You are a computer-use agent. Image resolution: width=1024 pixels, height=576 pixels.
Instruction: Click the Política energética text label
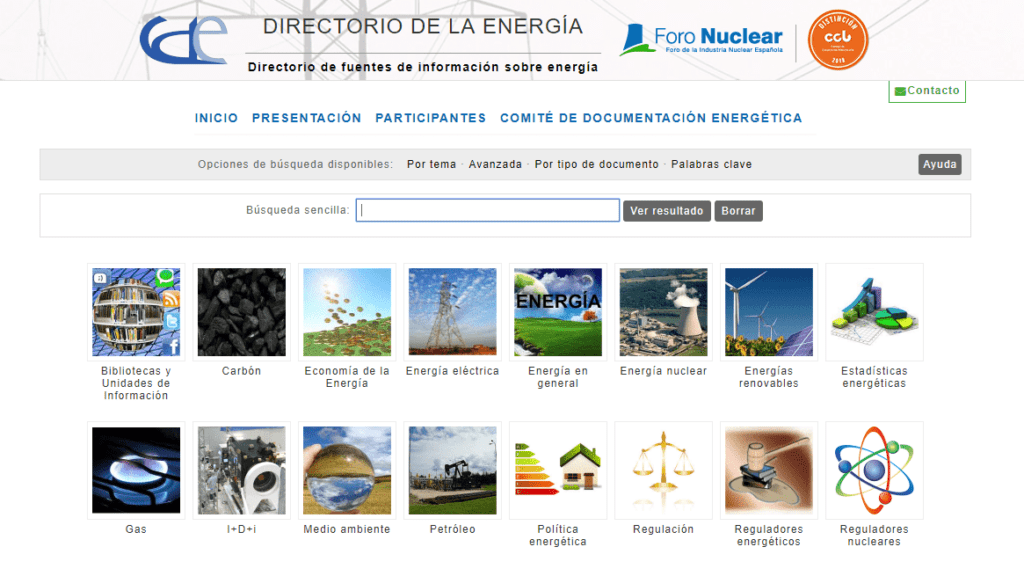558,536
